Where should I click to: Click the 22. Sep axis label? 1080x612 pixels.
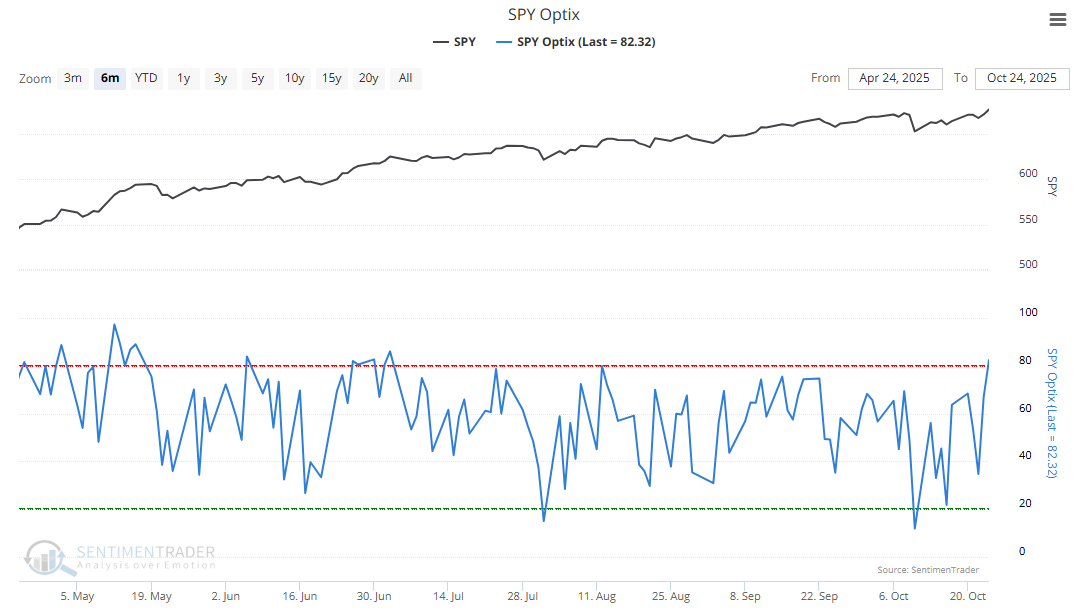(x=820, y=596)
